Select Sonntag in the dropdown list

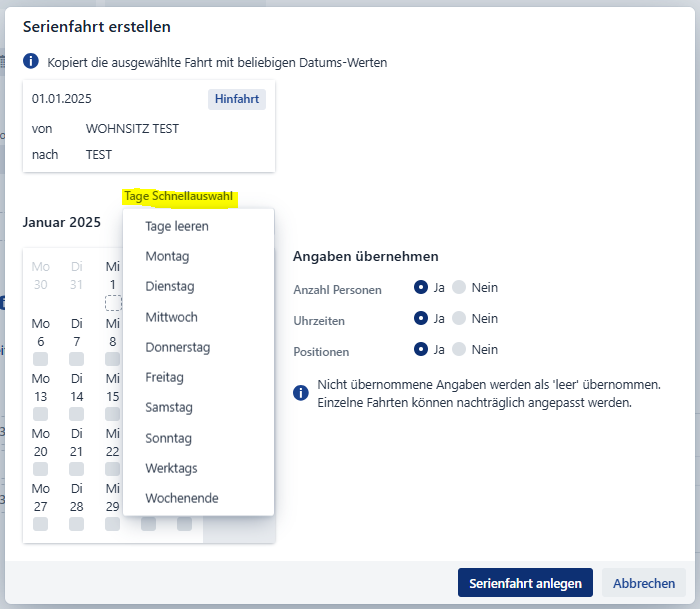tap(168, 438)
